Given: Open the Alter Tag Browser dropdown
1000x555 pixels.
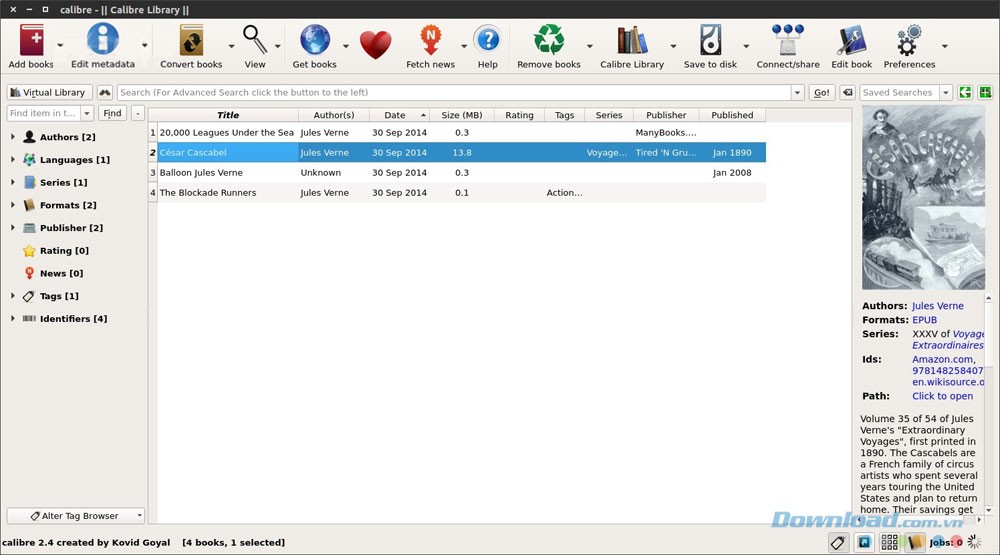Looking at the screenshot, I should pyautogui.click(x=76, y=515).
